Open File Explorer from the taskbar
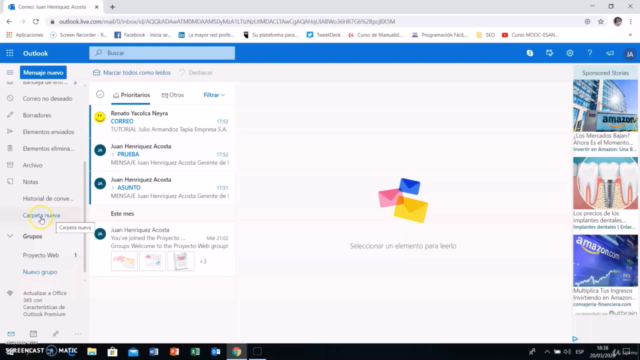The image size is (640, 360). click(92, 351)
